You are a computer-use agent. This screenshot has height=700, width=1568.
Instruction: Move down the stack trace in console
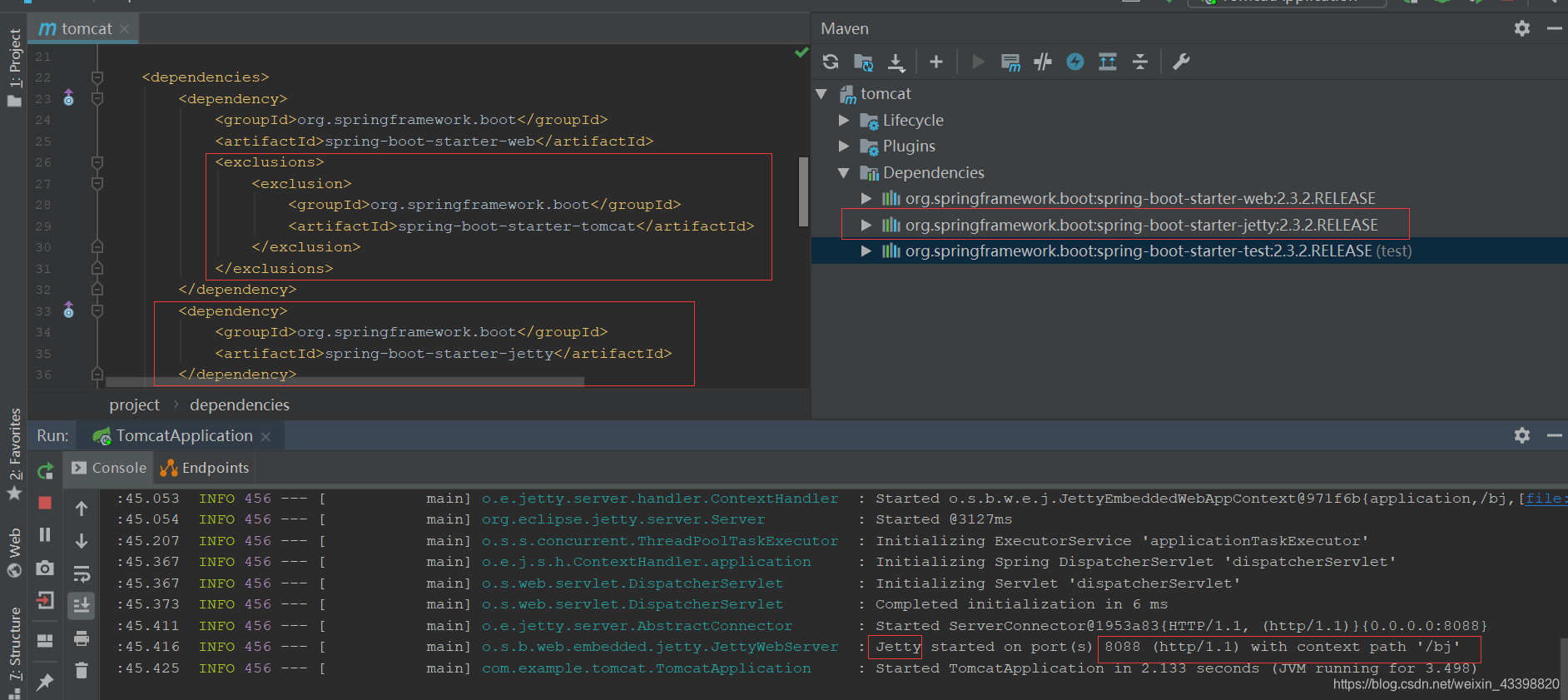(x=82, y=541)
